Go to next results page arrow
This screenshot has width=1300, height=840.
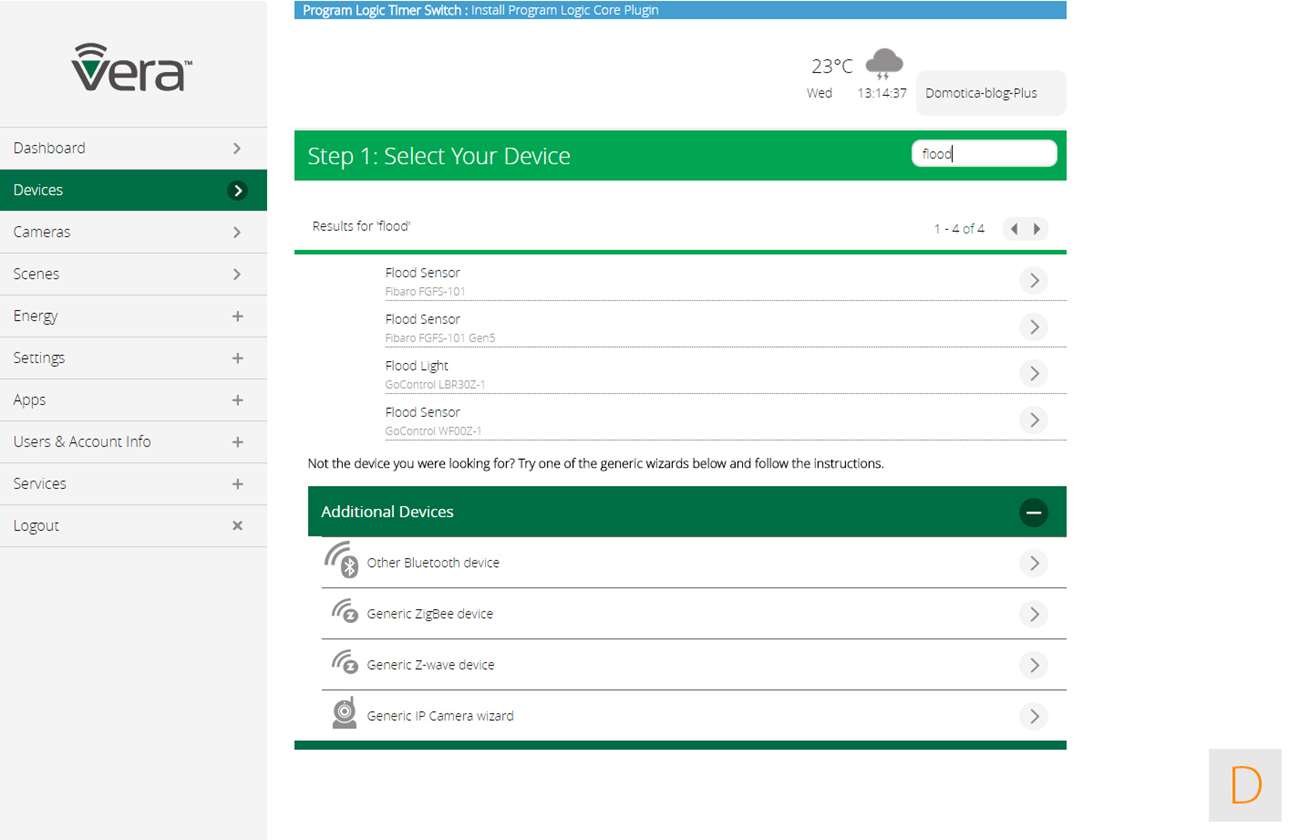1037,229
